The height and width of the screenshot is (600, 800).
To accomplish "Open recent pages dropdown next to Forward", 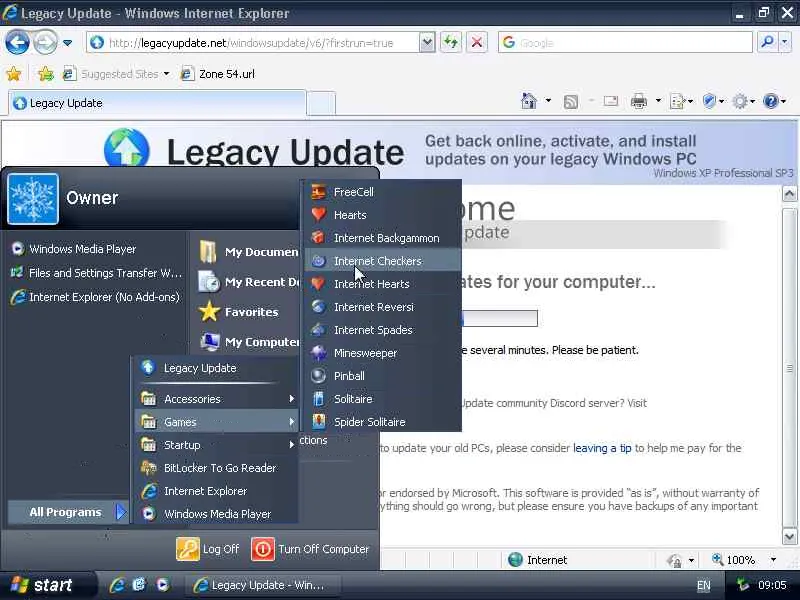I will tap(67, 43).
